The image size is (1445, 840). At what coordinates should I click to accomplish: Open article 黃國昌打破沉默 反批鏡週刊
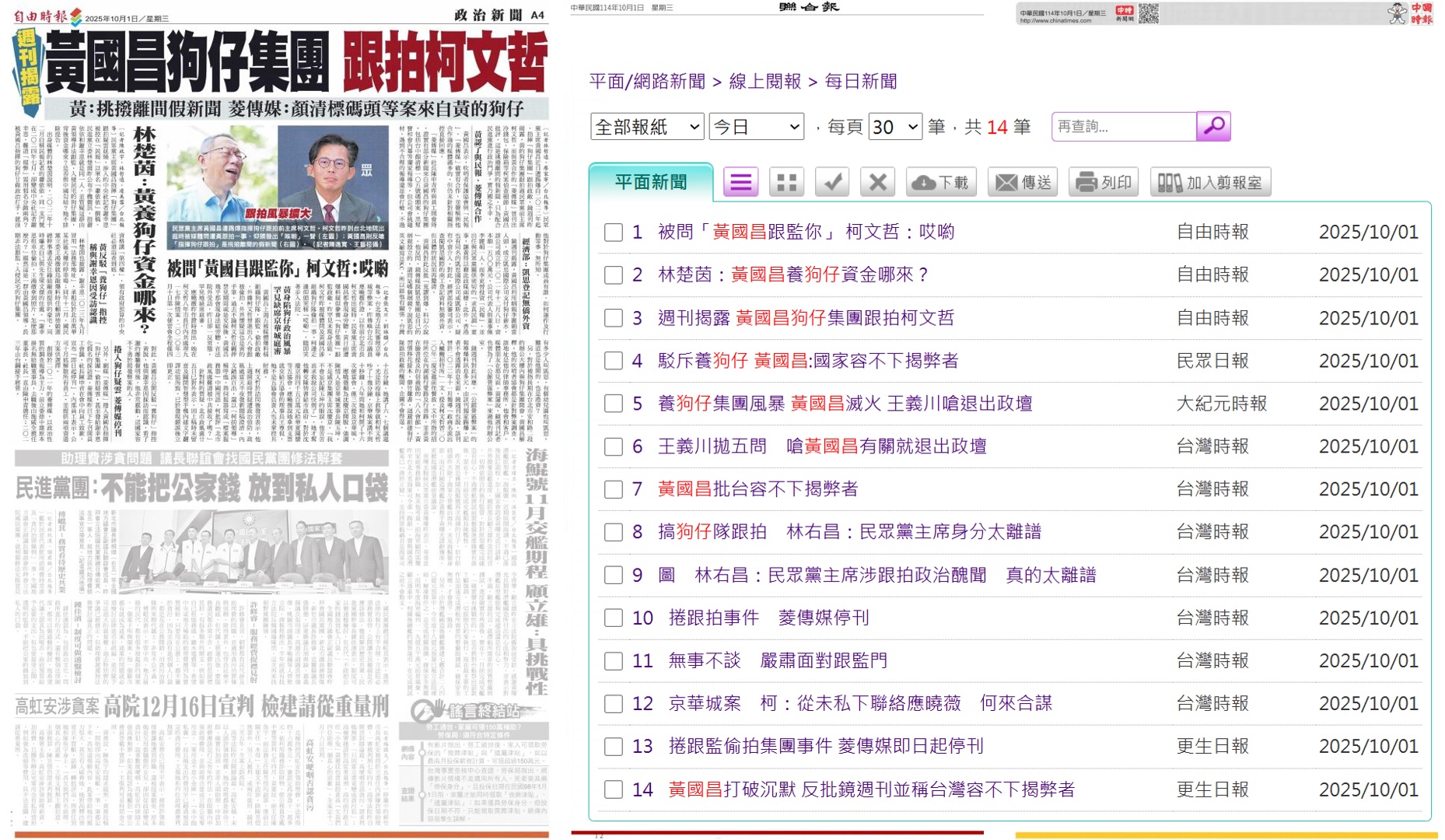[x=871, y=789]
